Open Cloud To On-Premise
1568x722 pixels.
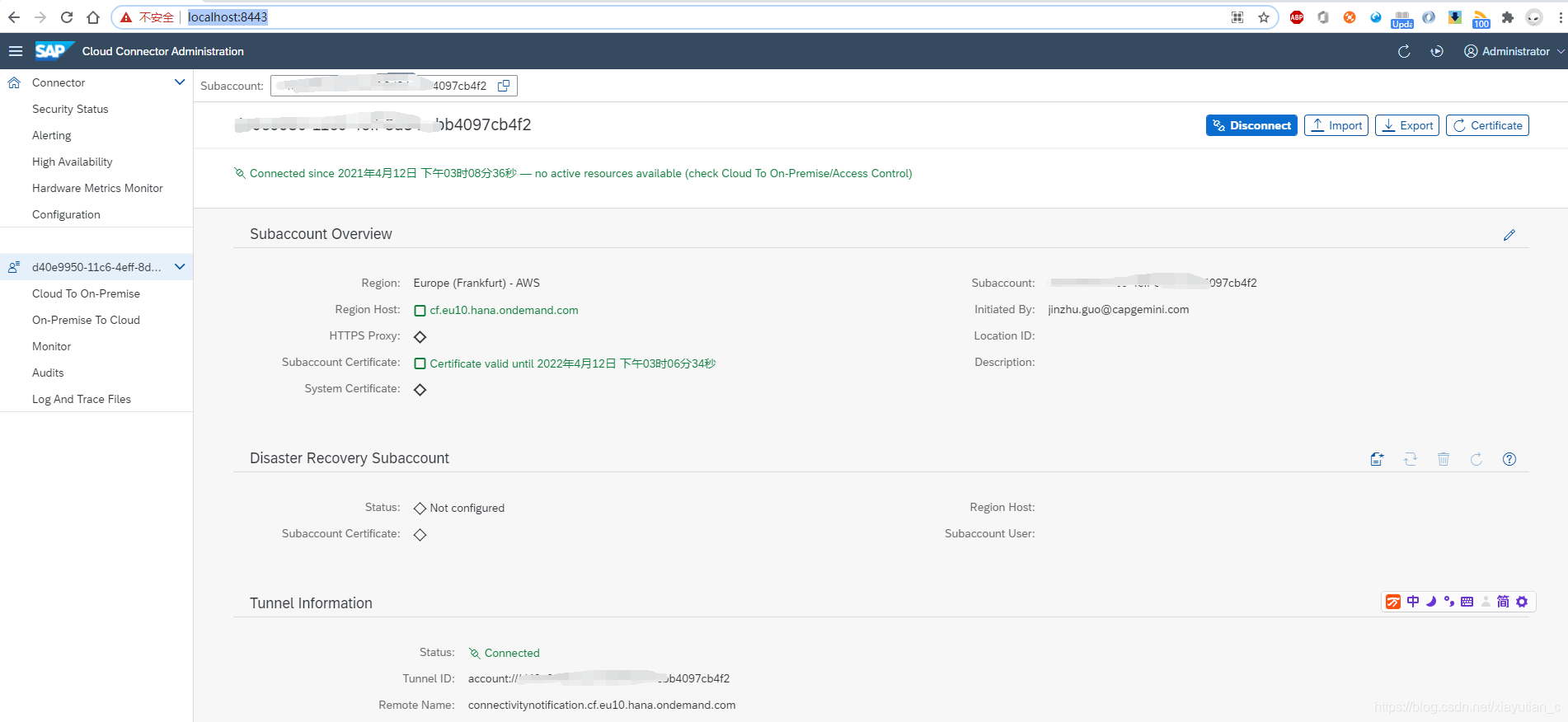click(x=86, y=293)
